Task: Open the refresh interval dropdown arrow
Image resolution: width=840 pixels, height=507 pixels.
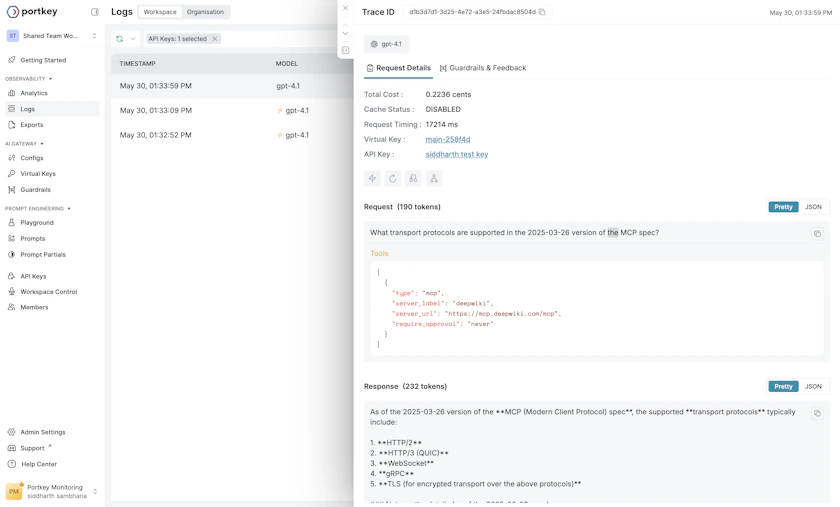Action: click(133, 39)
